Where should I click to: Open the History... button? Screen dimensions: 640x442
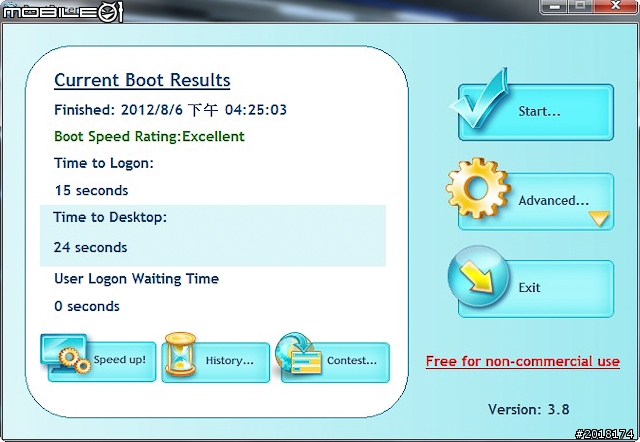point(216,362)
